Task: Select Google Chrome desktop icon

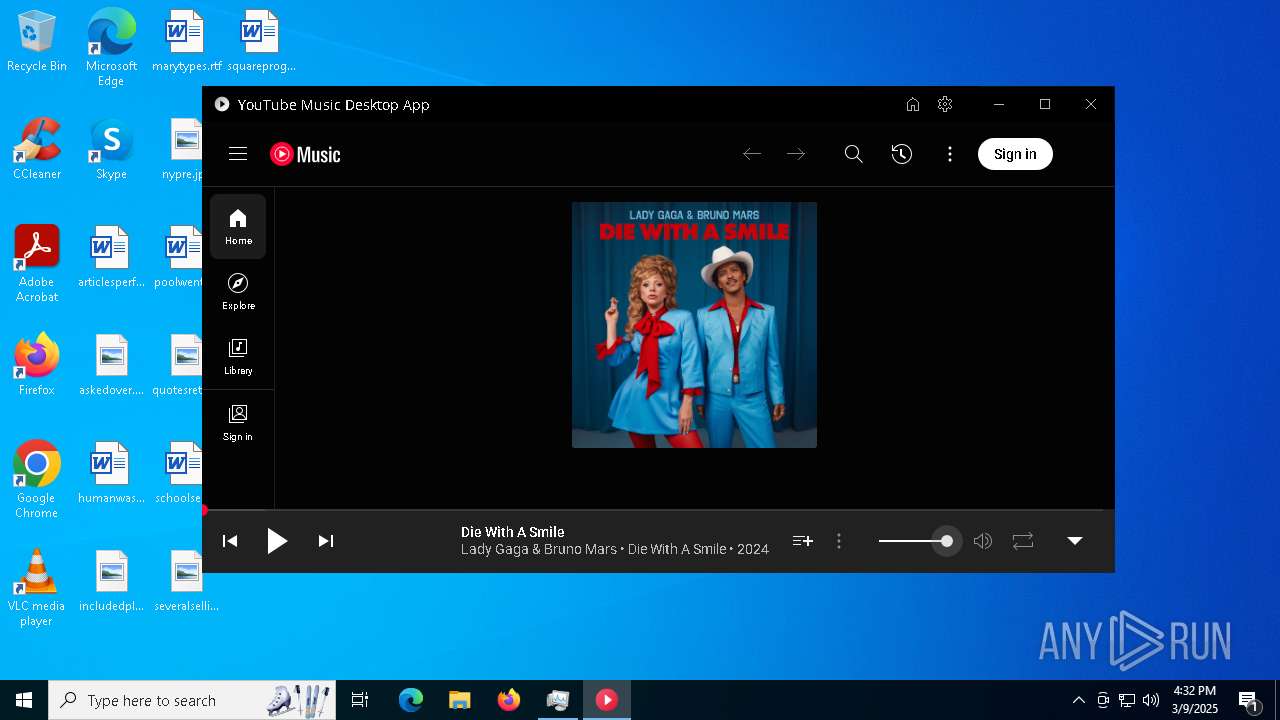Action: (37, 480)
